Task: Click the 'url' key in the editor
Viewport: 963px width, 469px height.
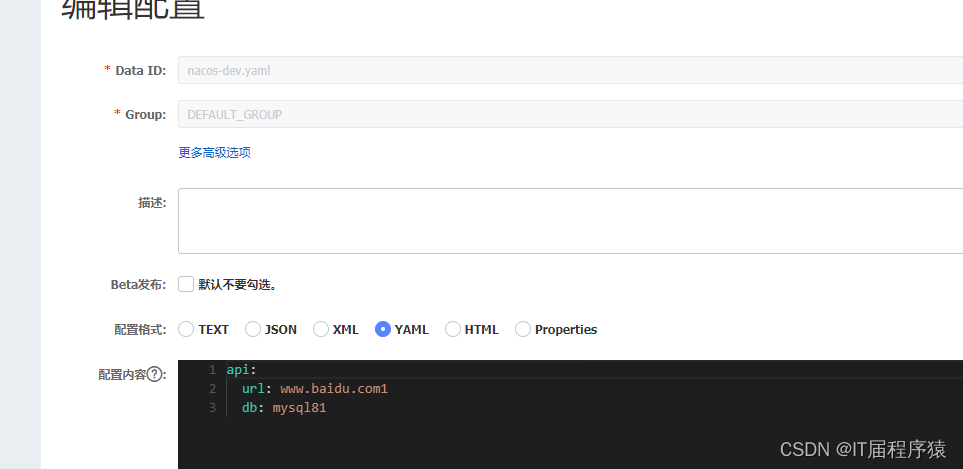Action: pyautogui.click(x=253, y=389)
